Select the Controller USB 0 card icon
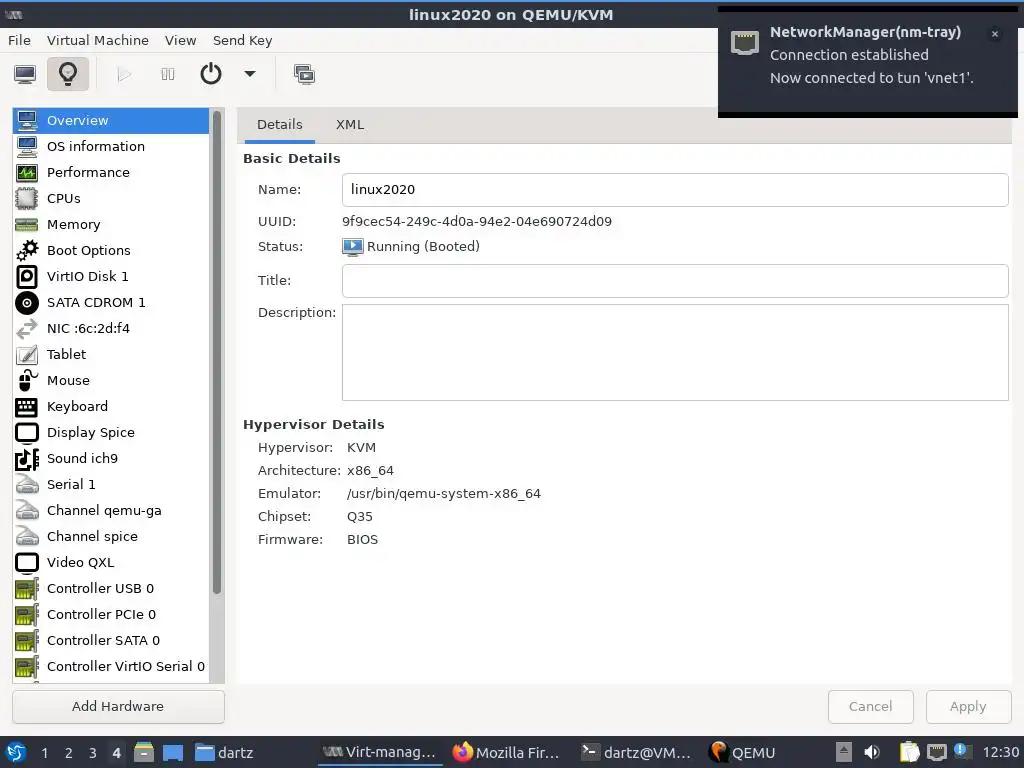 27,588
